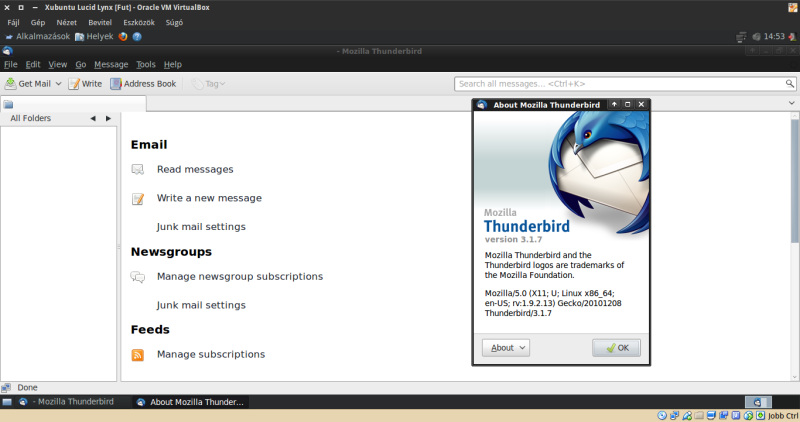The width and height of the screenshot is (800, 422).
Task: Click the Write toolbar button
Action: (x=85, y=84)
